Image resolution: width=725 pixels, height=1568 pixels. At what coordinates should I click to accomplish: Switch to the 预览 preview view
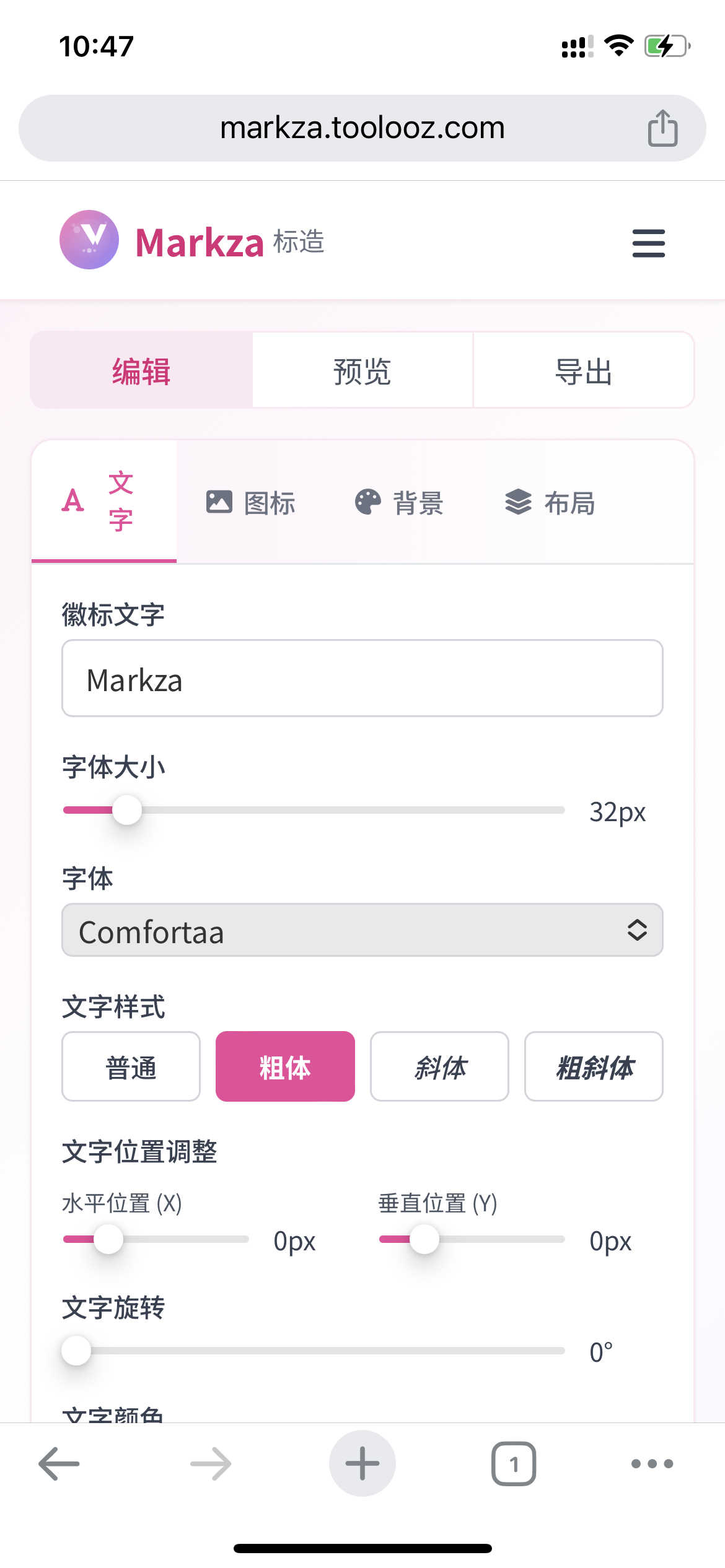point(362,370)
